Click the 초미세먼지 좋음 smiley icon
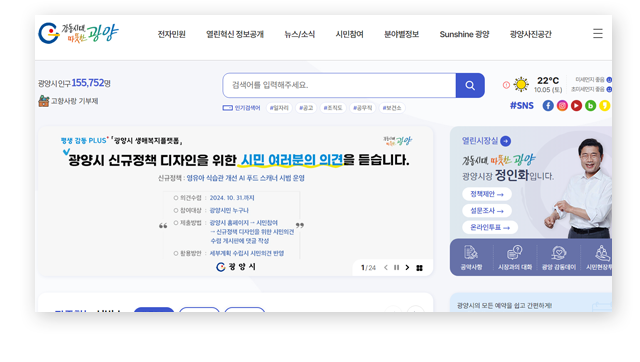Image resolution: width=640 pixels, height=362 pixels. coord(609,89)
